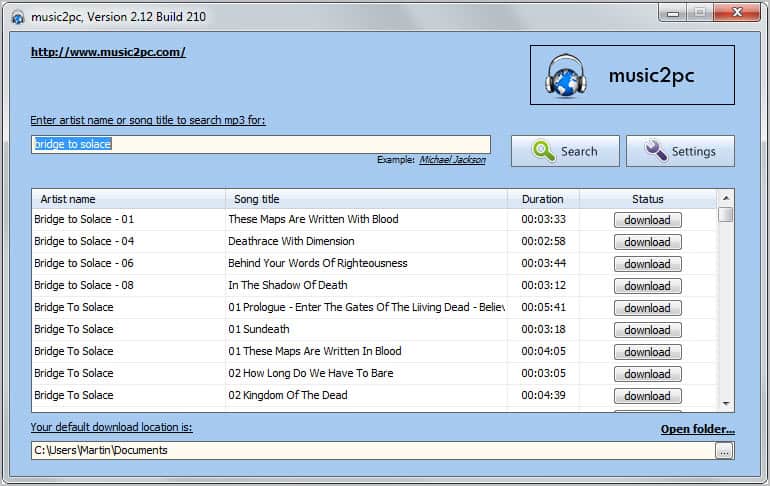Sort by the Song title column header

[x=366, y=199]
